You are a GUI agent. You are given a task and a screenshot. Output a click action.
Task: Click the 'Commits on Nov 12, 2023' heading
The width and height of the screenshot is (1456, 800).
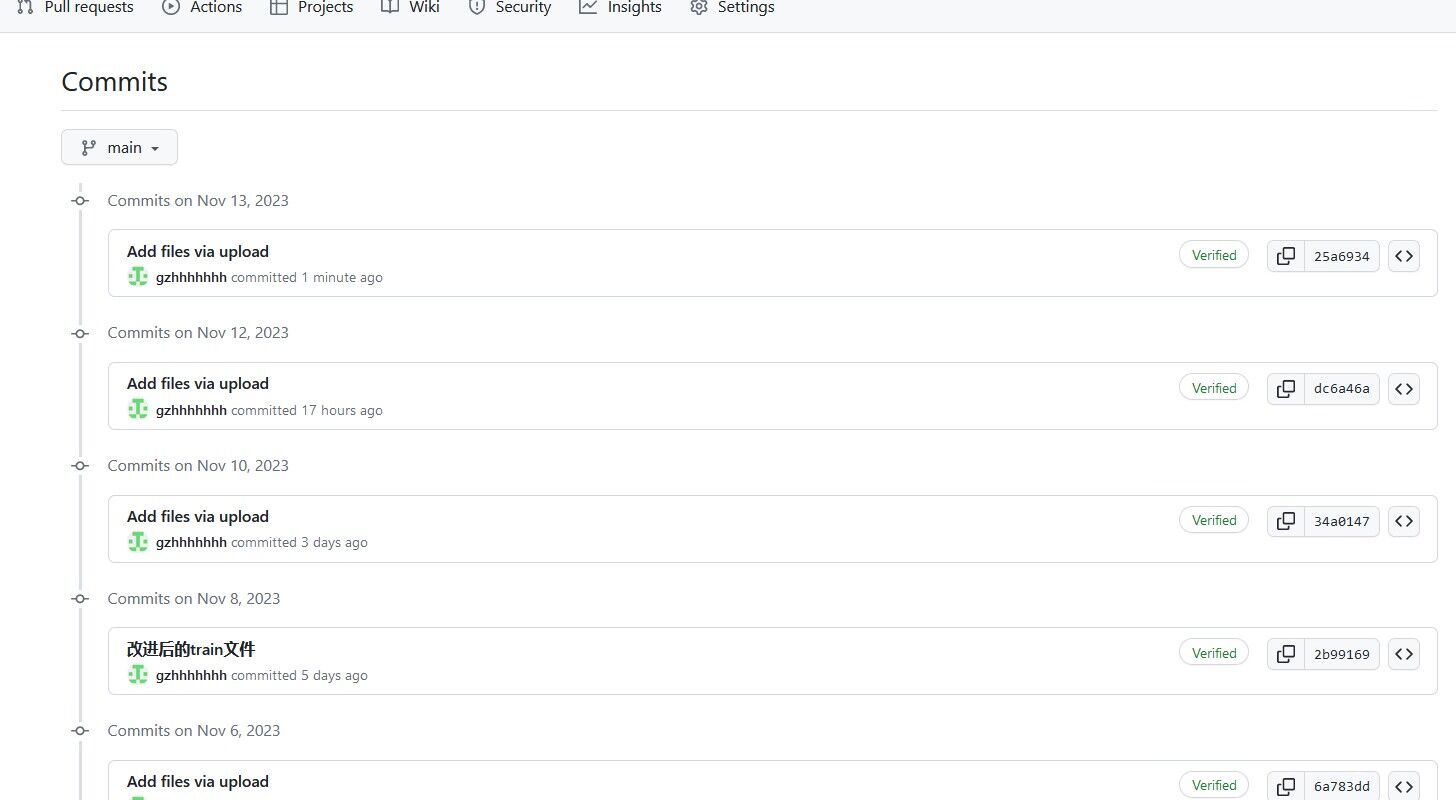pyautogui.click(x=198, y=333)
